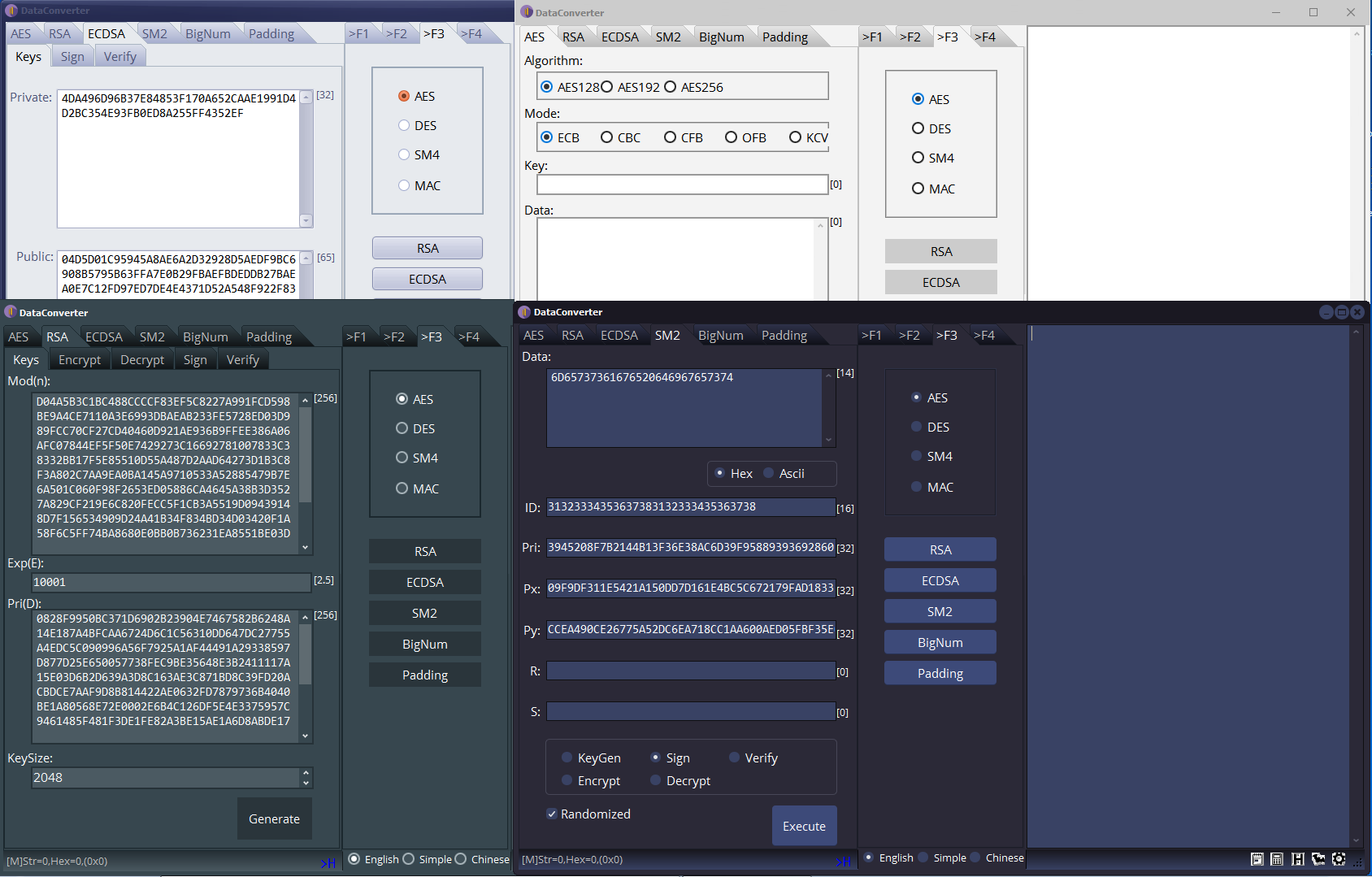Click the empty R field in the navy SM2 window
1372x877 pixels.
click(692, 671)
